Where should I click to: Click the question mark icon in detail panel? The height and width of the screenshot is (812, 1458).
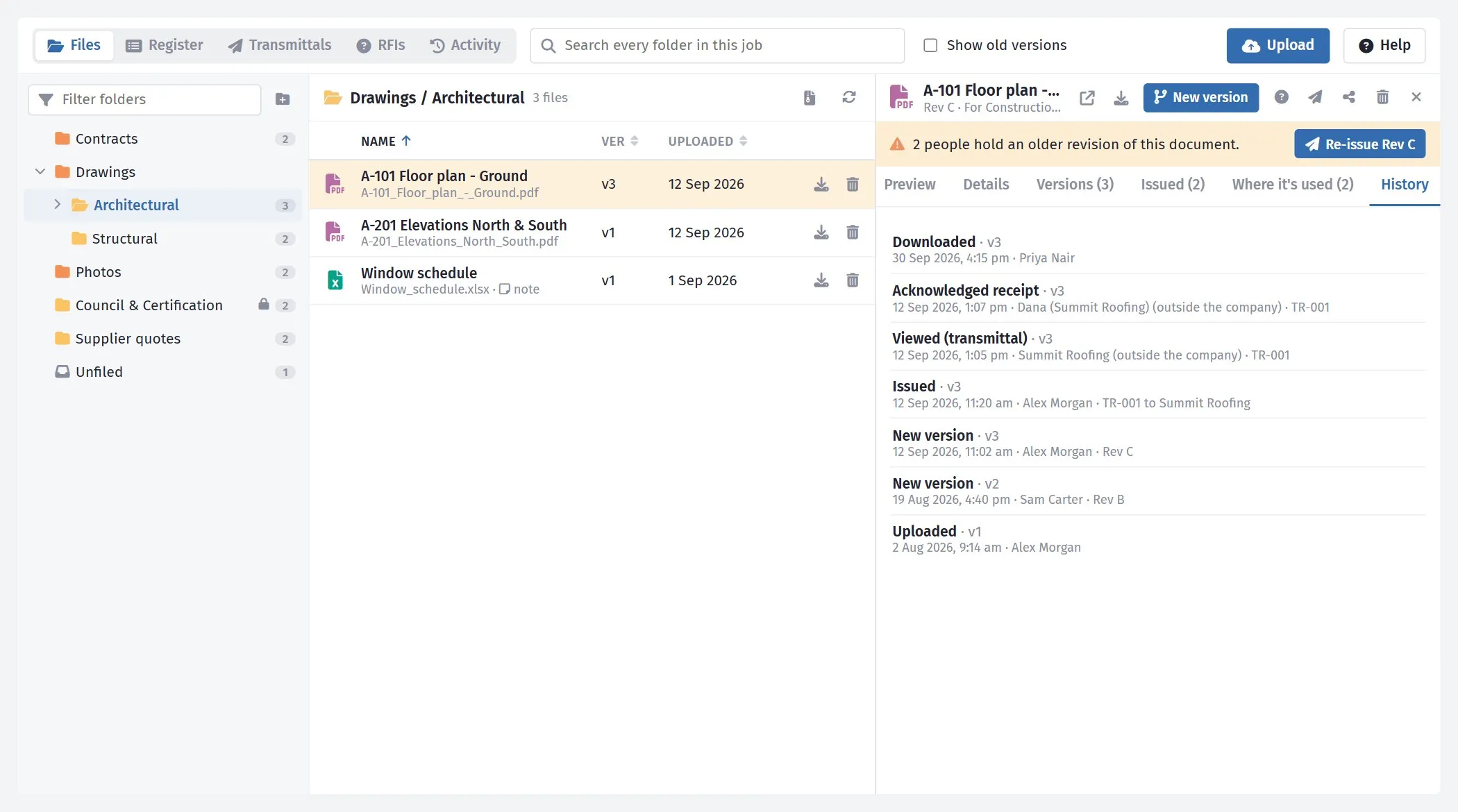pyautogui.click(x=1282, y=97)
